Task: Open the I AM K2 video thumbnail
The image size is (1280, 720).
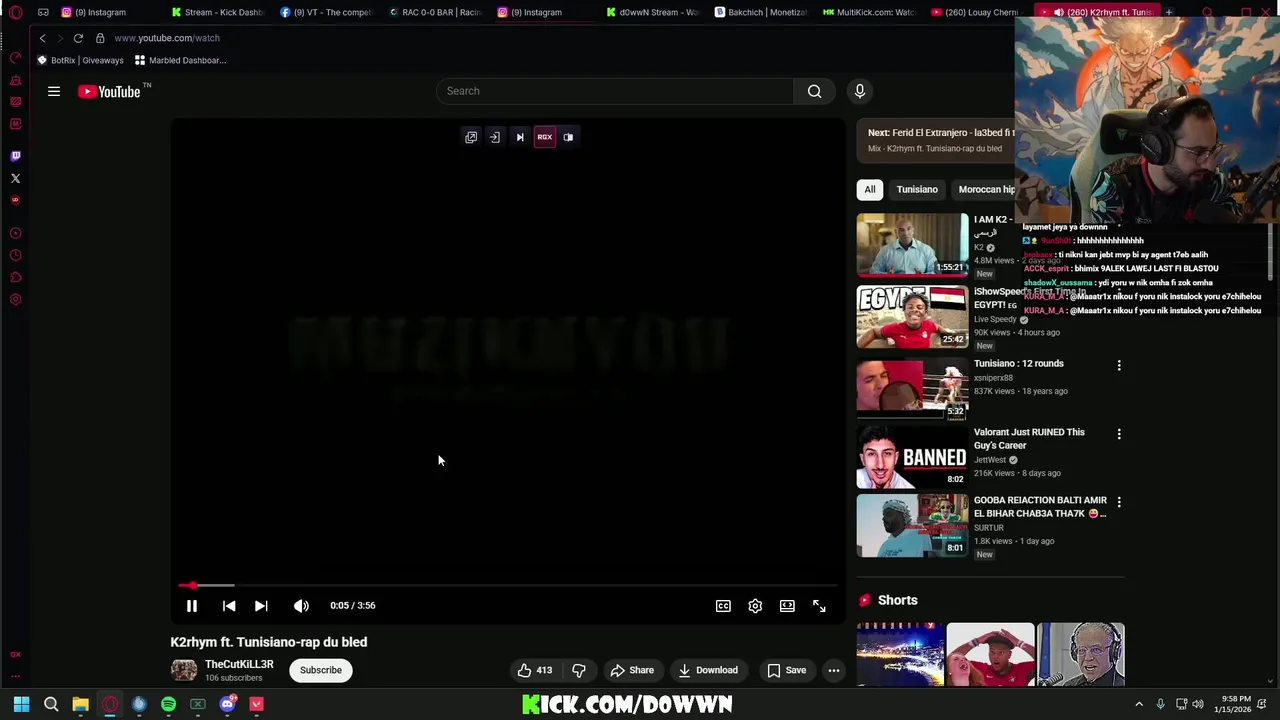Action: click(912, 245)
